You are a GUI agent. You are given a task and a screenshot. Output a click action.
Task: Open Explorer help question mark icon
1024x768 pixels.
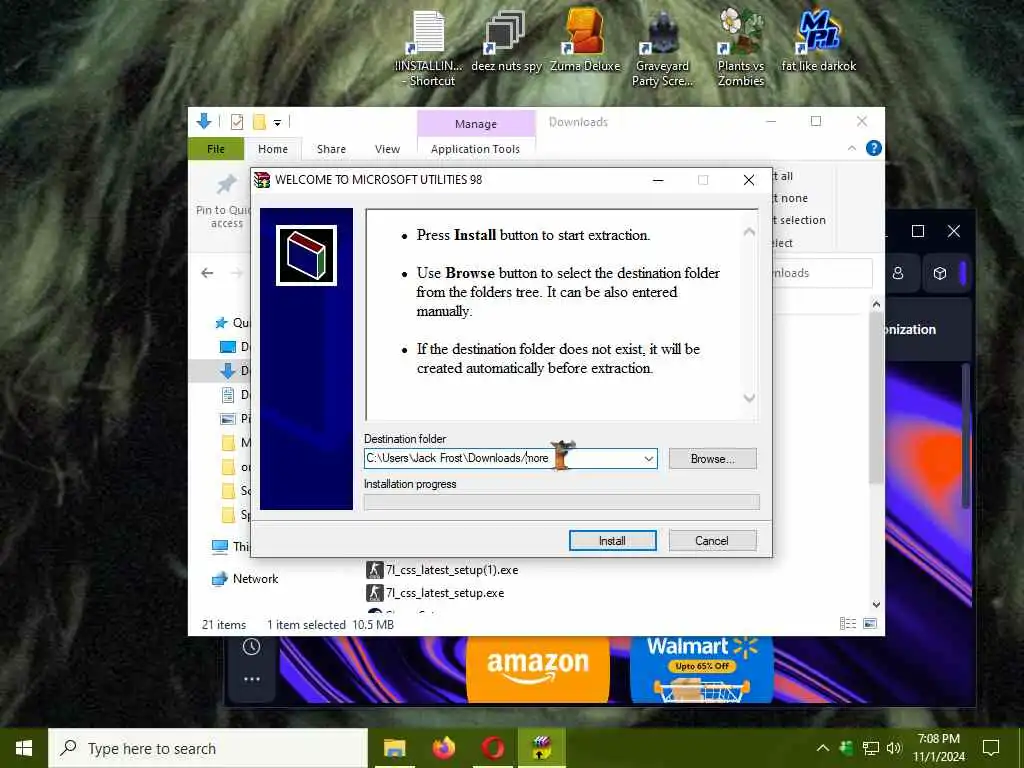(x=874, y=148)
